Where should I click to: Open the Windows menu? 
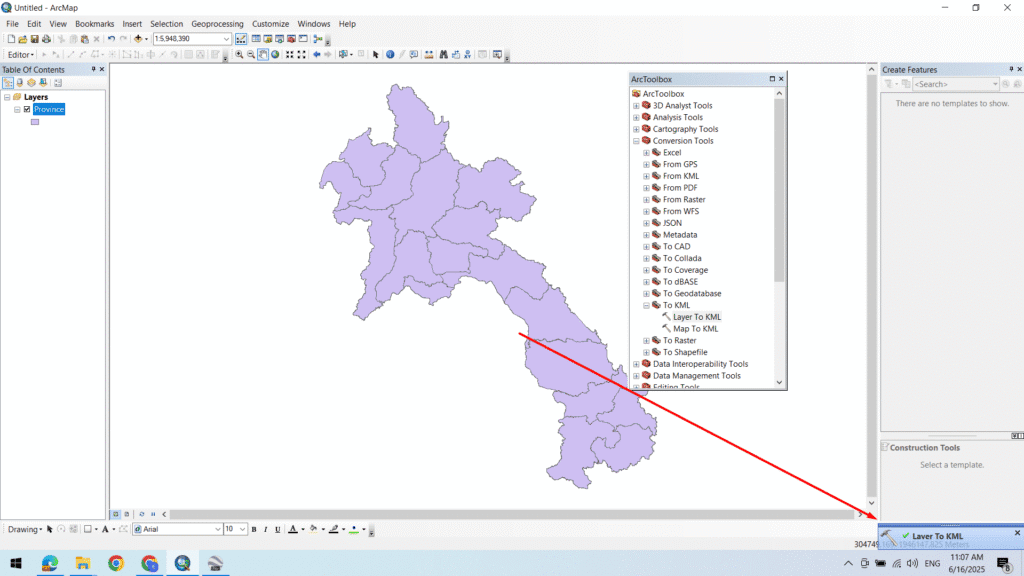click(313, 24)
